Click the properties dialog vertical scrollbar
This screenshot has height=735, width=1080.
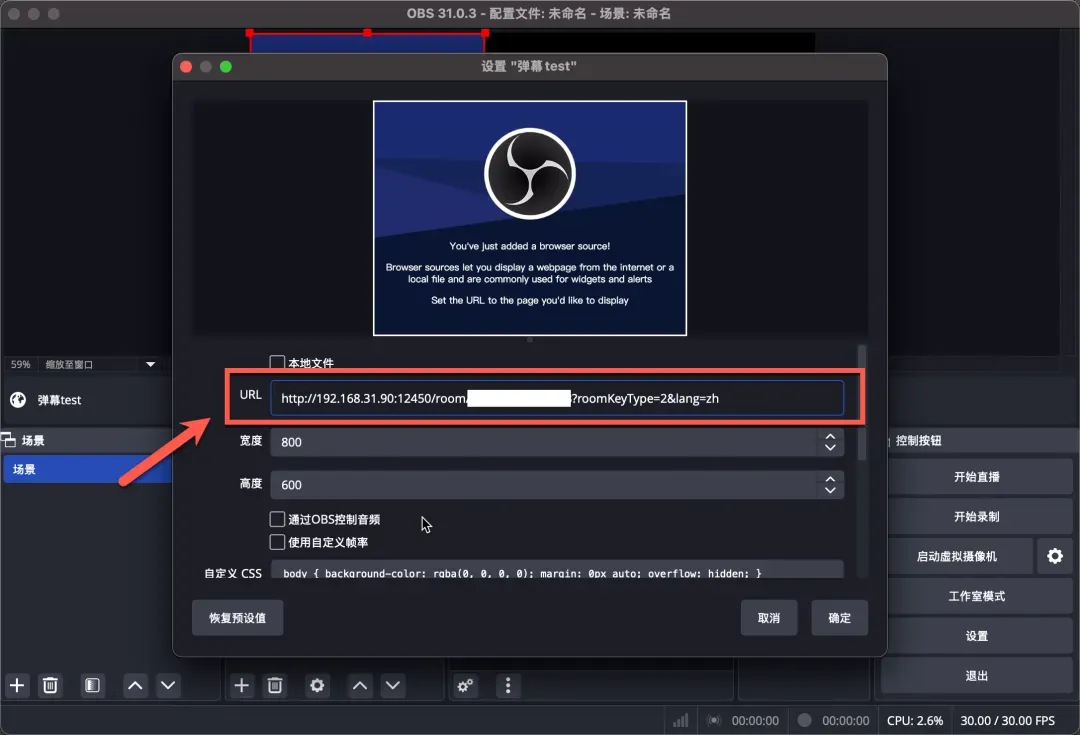(861, 403)
